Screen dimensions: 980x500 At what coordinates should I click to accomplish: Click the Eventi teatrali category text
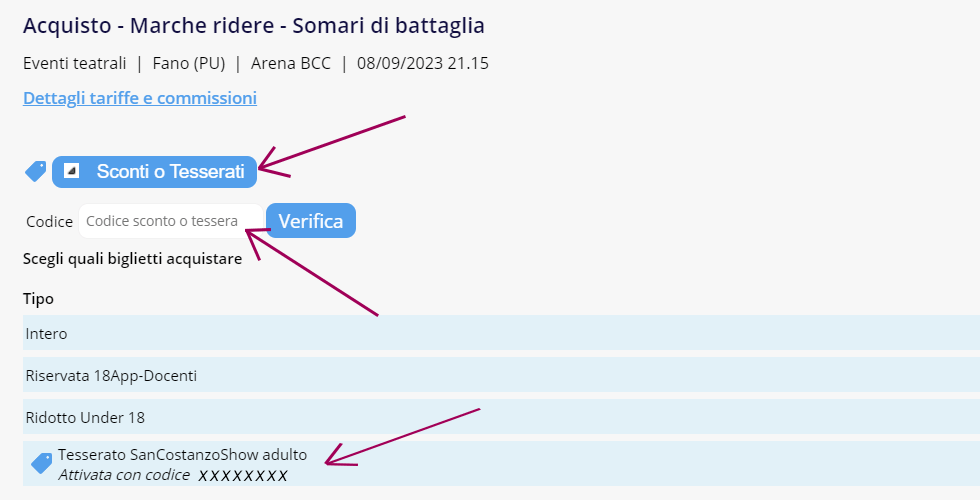pyautogui.click(x=74, y=63)
